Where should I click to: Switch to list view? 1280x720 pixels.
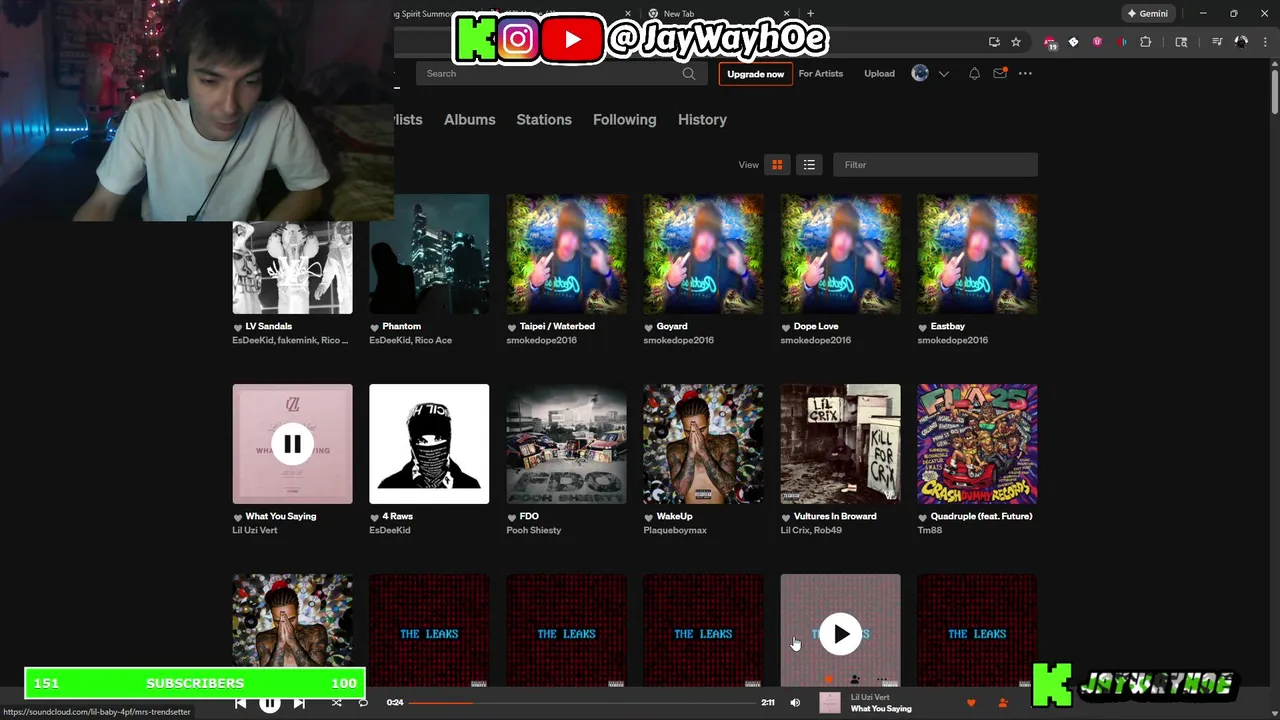pyautogui.click(x=809, y=165)
